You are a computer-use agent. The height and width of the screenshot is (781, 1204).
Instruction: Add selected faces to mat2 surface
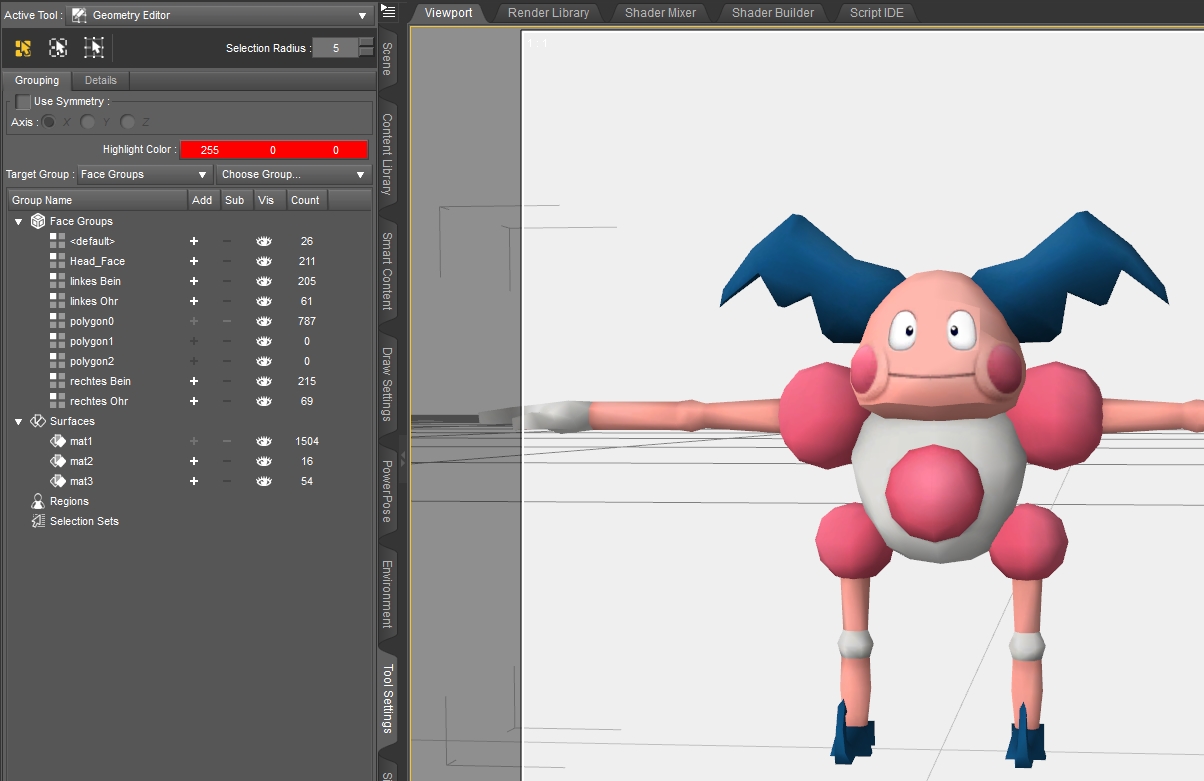tap(194, 461)
